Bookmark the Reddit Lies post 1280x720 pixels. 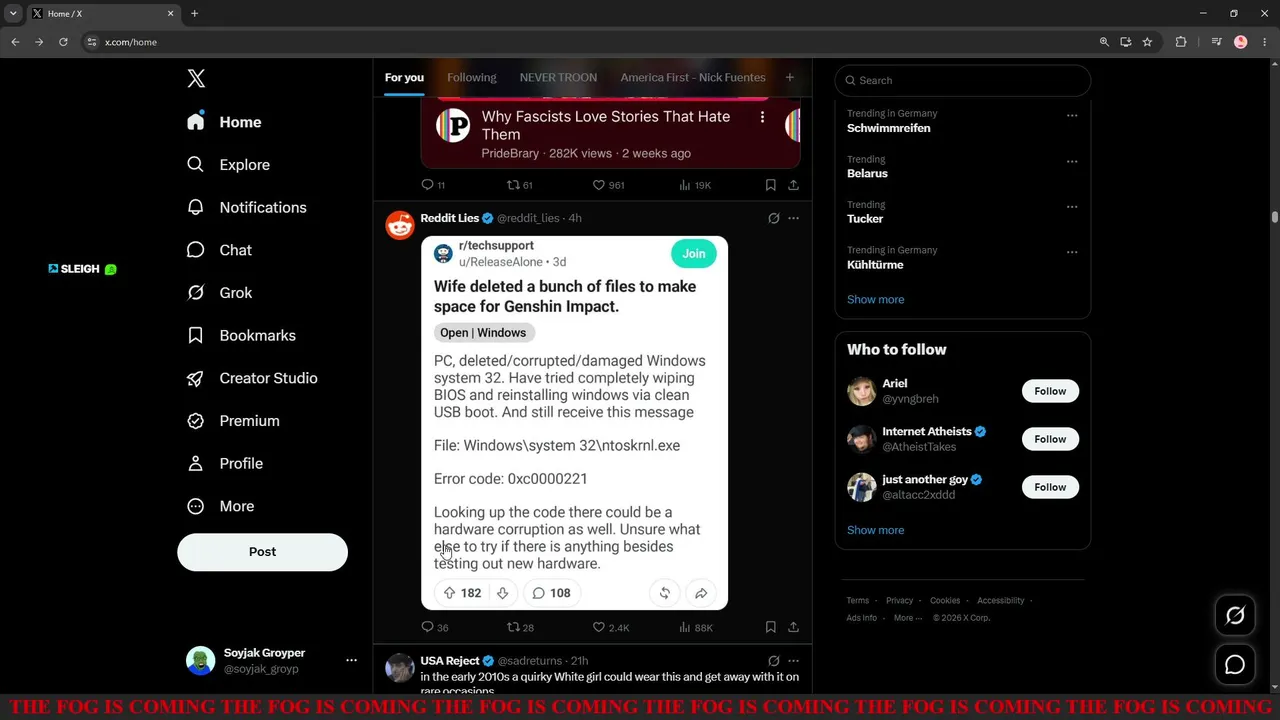pos(770,628)
